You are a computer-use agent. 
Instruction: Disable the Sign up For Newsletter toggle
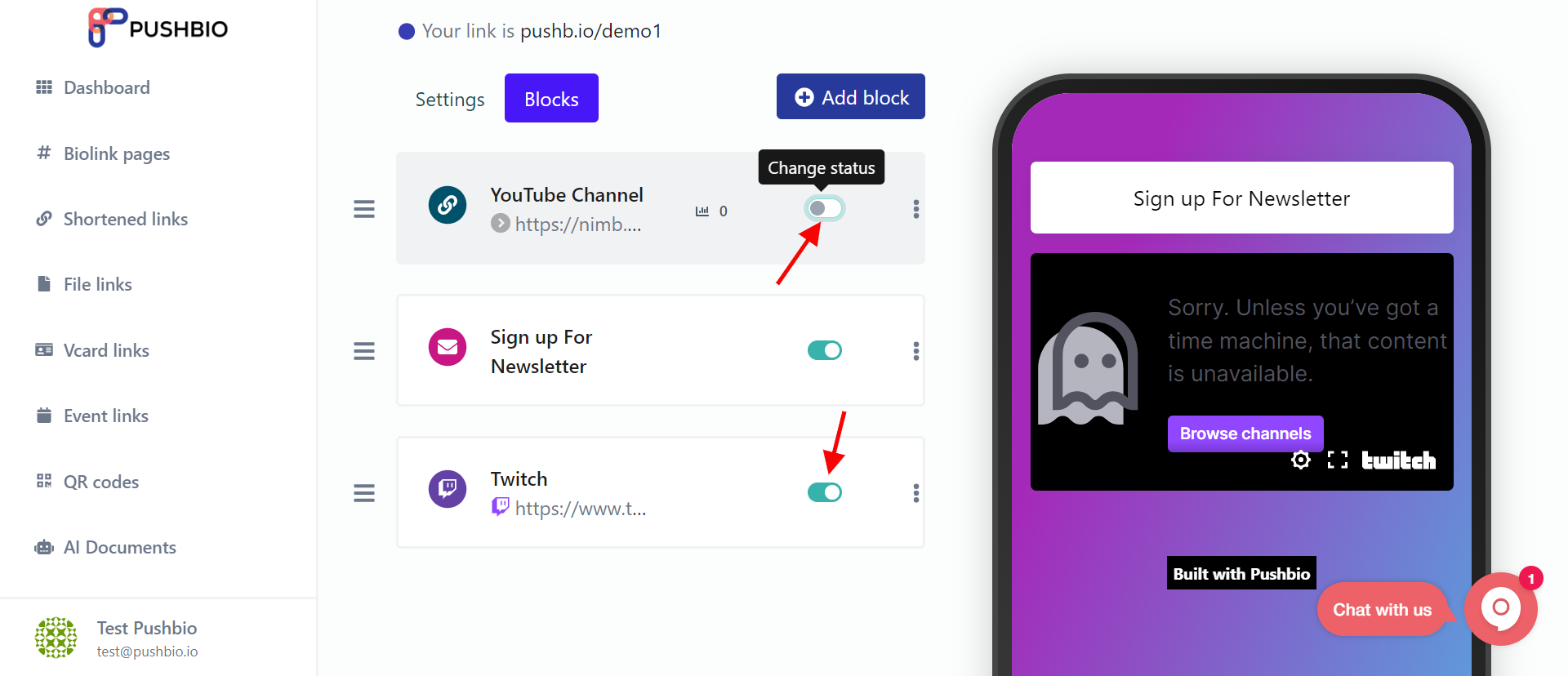[825, 350]
